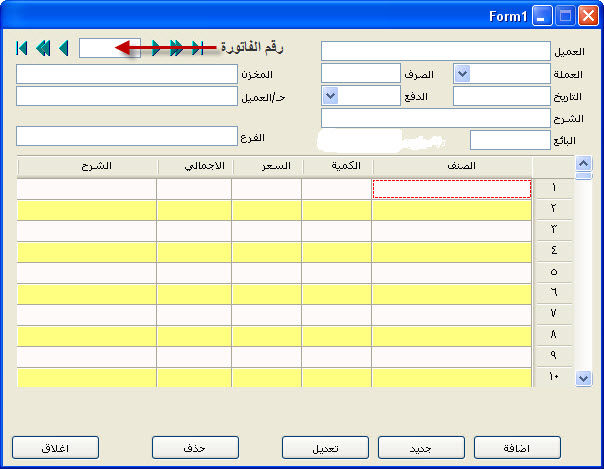Click the grid scrollbar down arrow

(584, 378)
